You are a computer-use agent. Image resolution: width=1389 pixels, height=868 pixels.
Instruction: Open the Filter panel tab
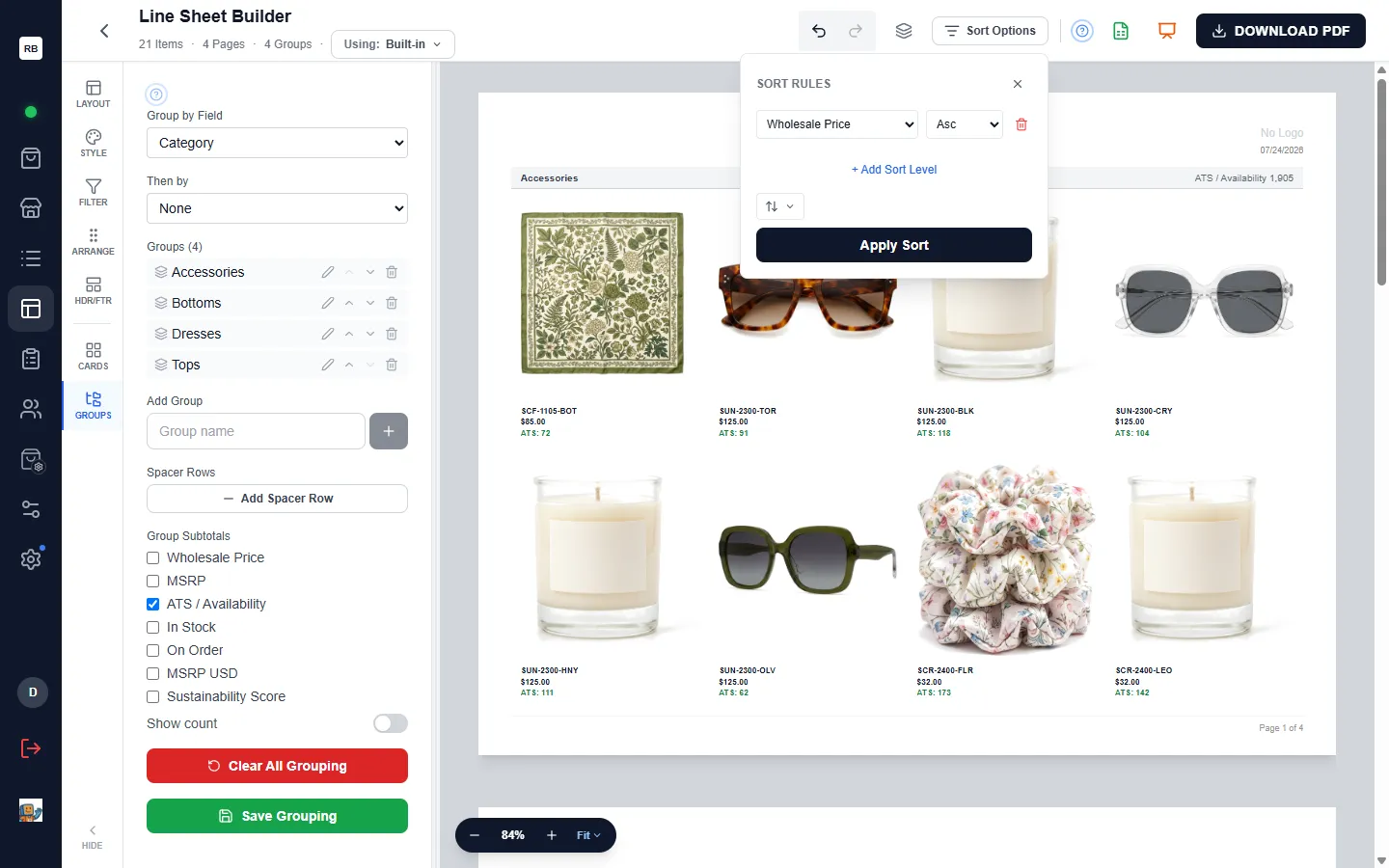[94, 192]
